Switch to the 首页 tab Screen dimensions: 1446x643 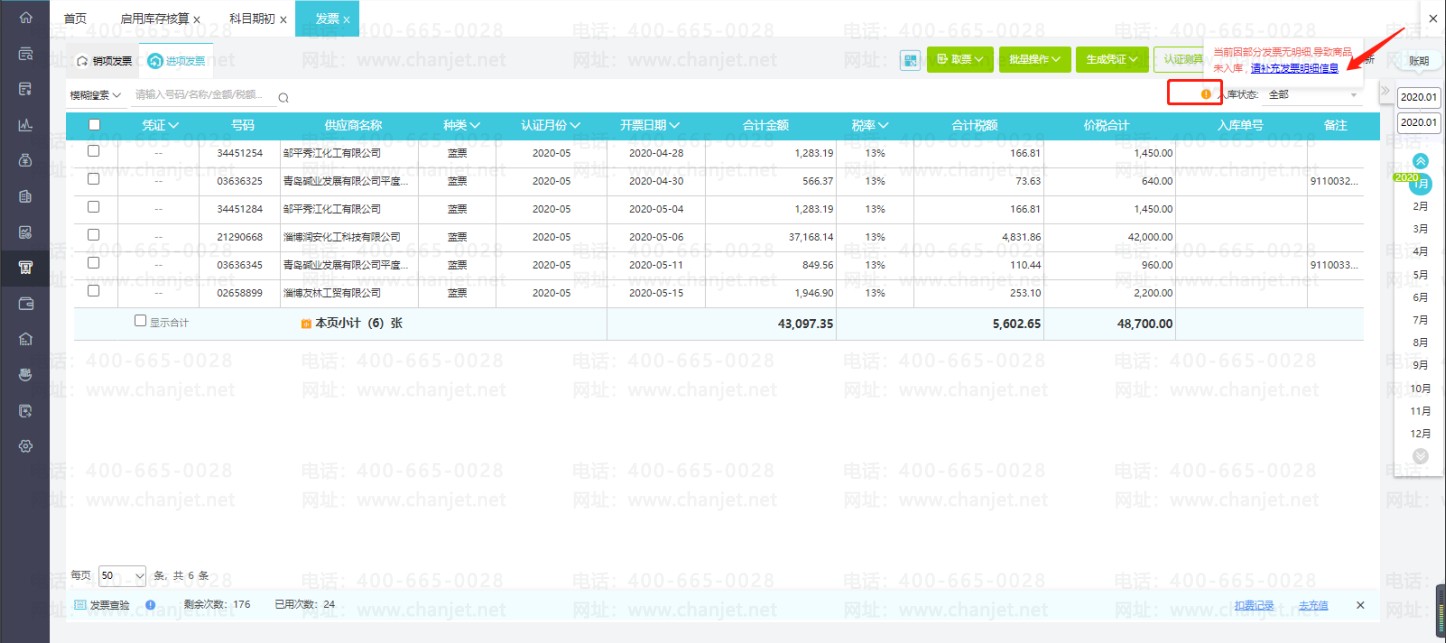[x=75, y=19]
